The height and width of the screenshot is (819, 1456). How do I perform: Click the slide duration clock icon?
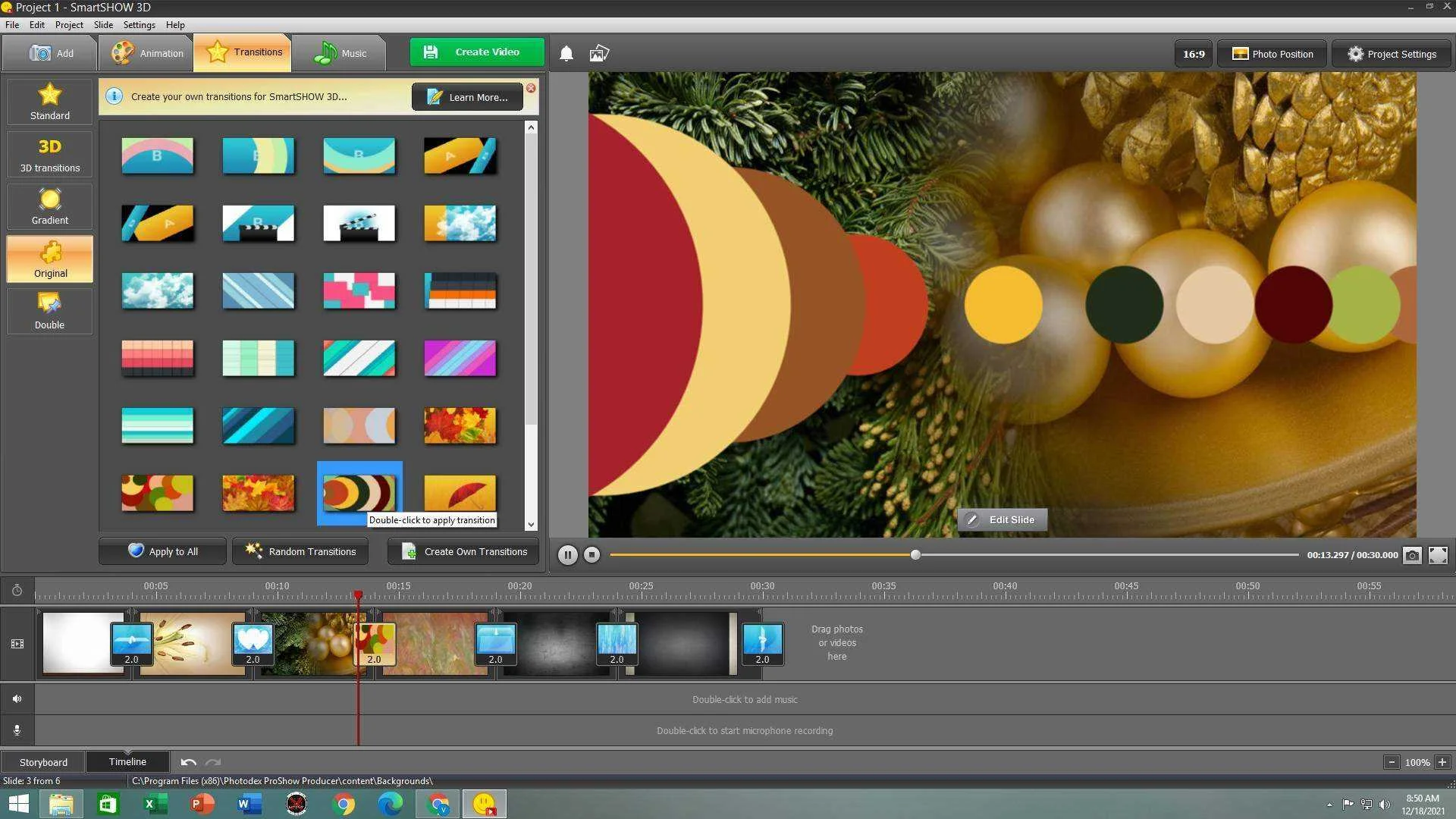pyautogui.click(x=17, y=590)
